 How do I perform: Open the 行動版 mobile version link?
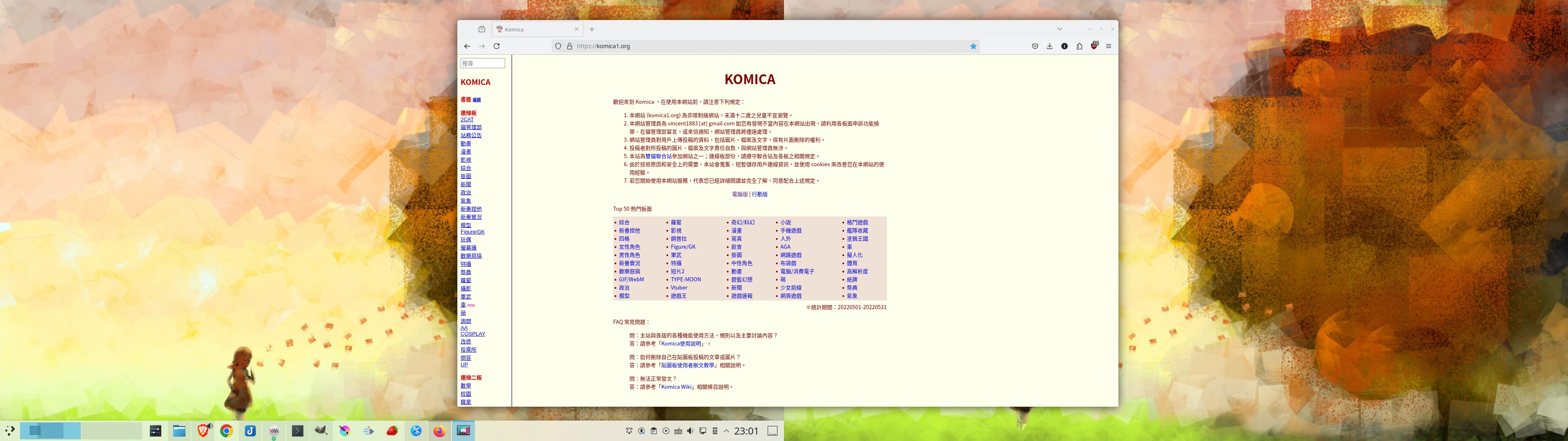[759, 194]
